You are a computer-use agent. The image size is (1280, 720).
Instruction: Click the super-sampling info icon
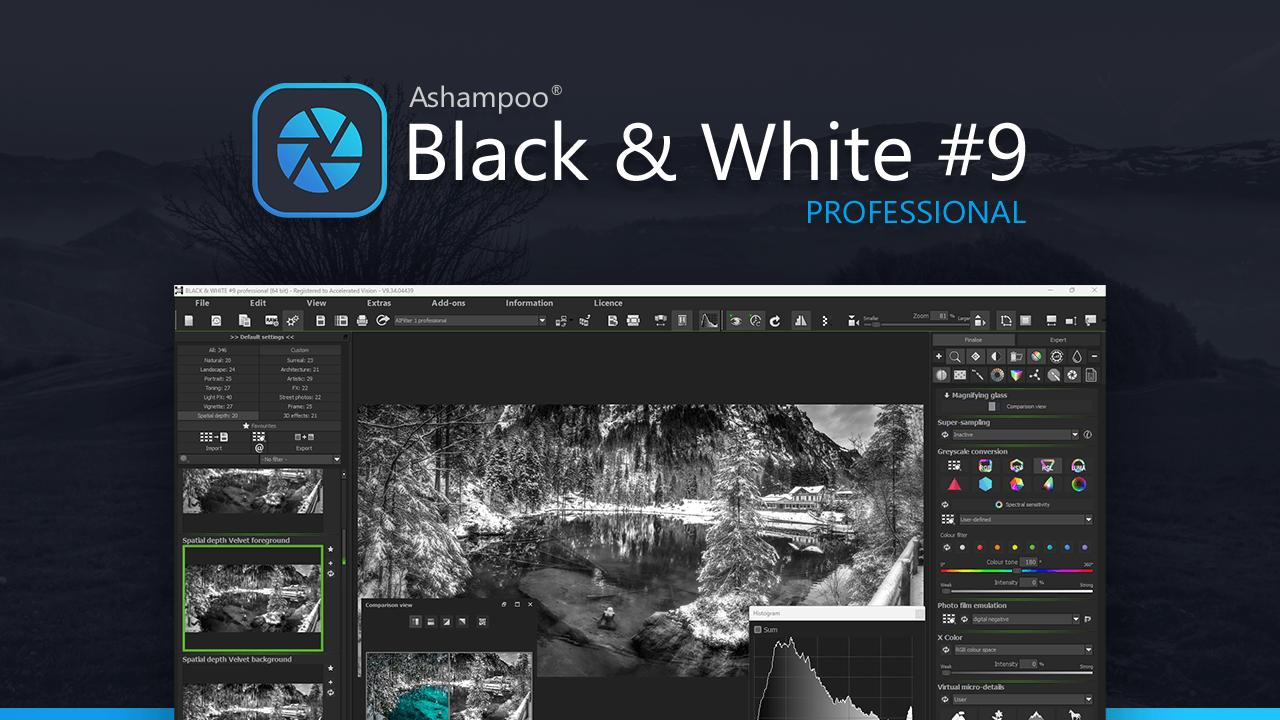(1087, 435)
